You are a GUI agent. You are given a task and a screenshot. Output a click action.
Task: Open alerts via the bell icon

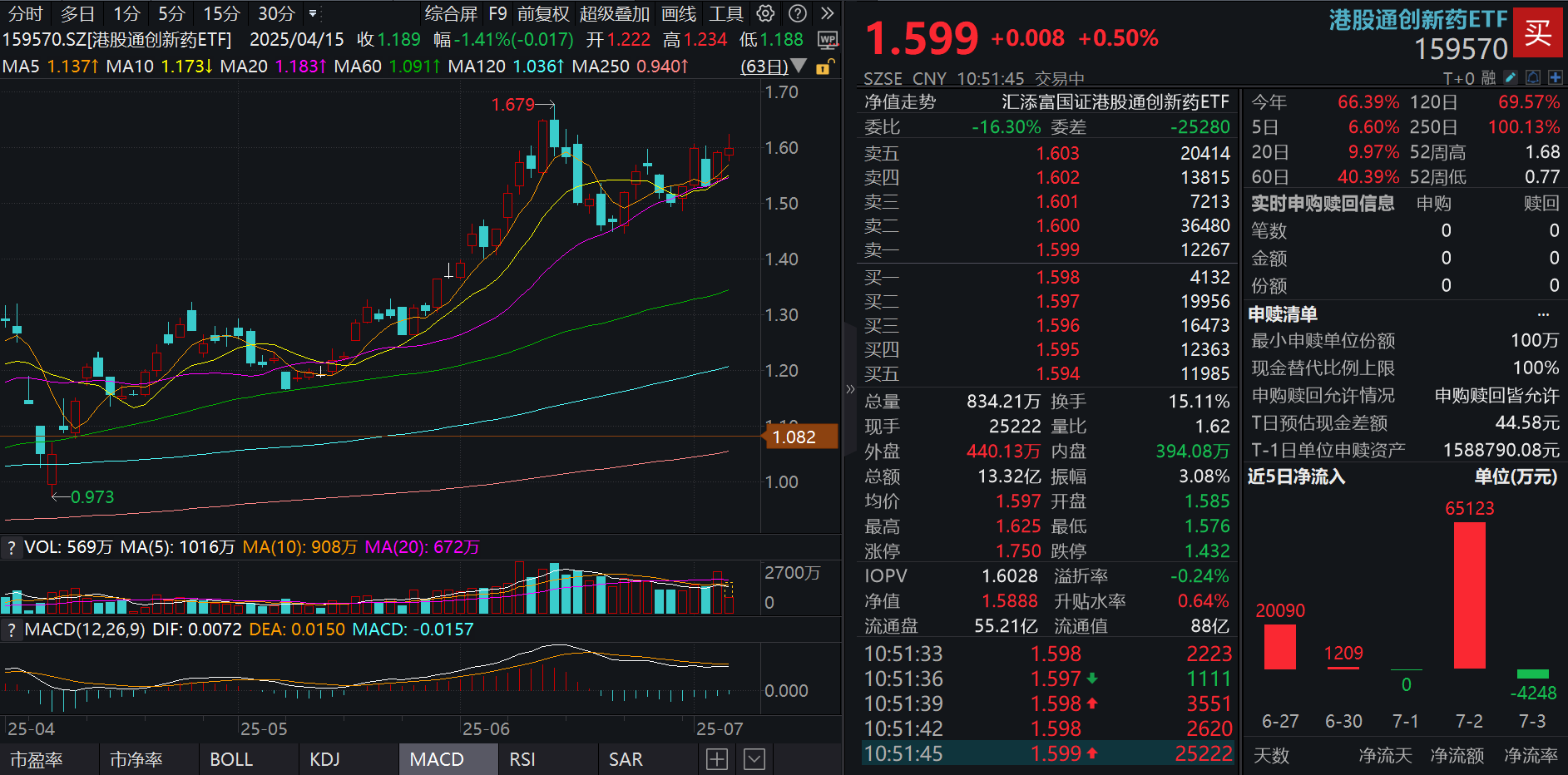[x=1531, y=77]
